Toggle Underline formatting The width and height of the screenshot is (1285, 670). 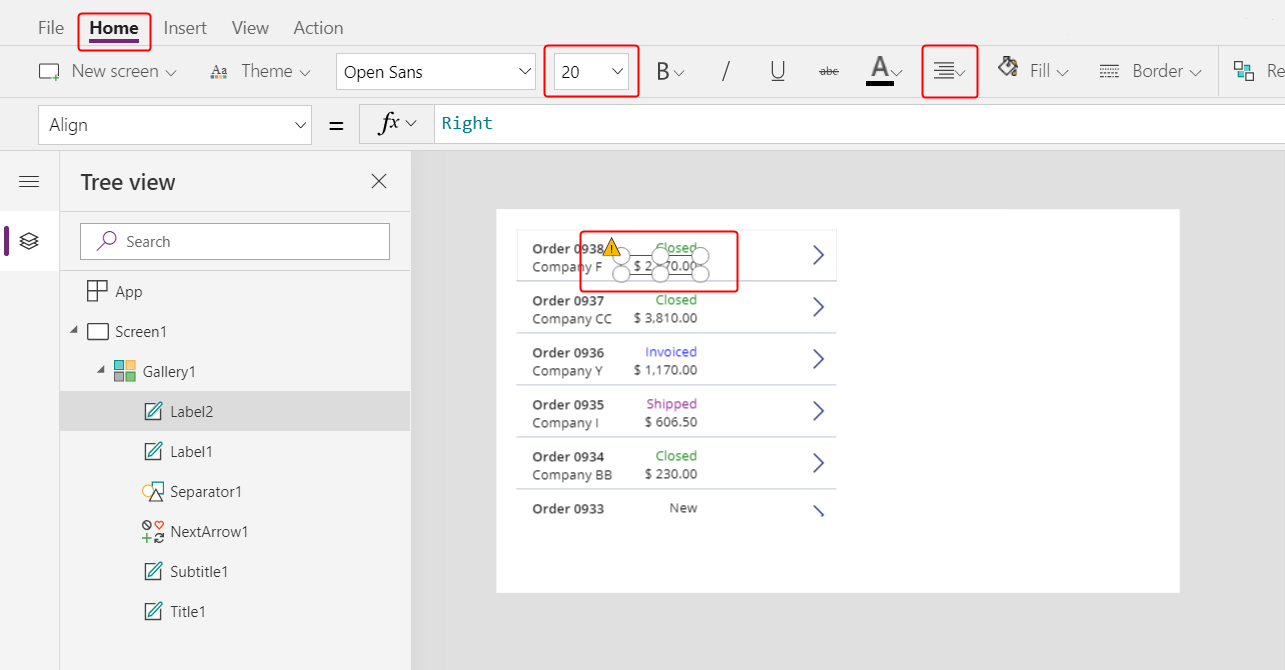[778, 72]
